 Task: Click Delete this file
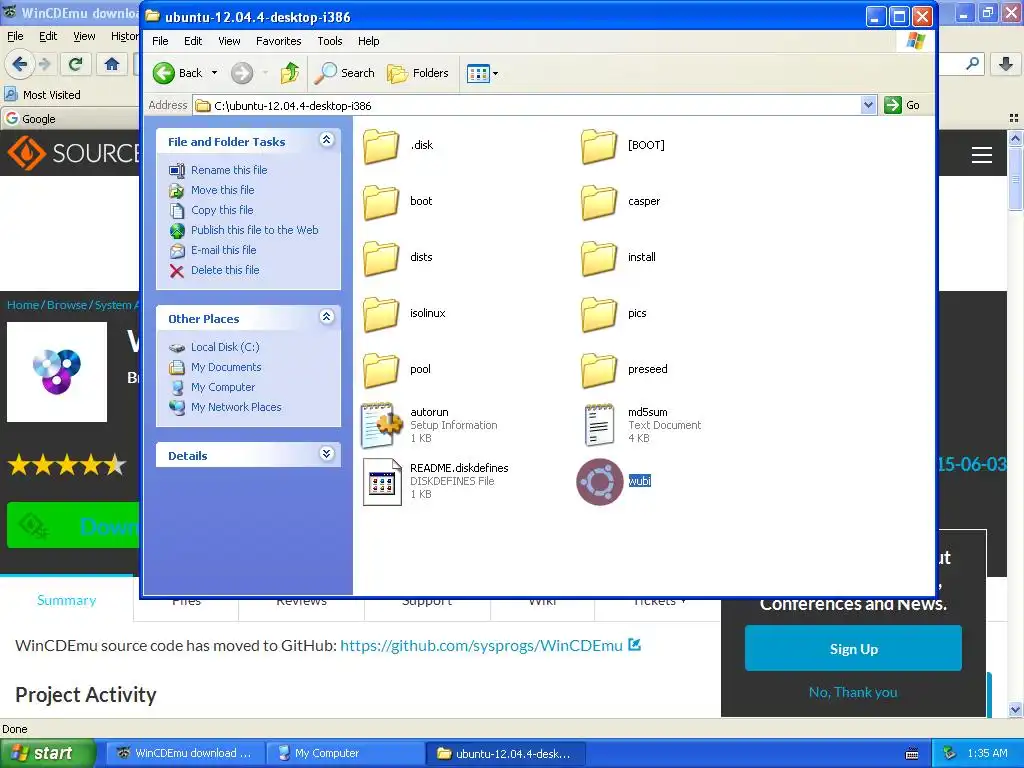(x=225, y=270)
